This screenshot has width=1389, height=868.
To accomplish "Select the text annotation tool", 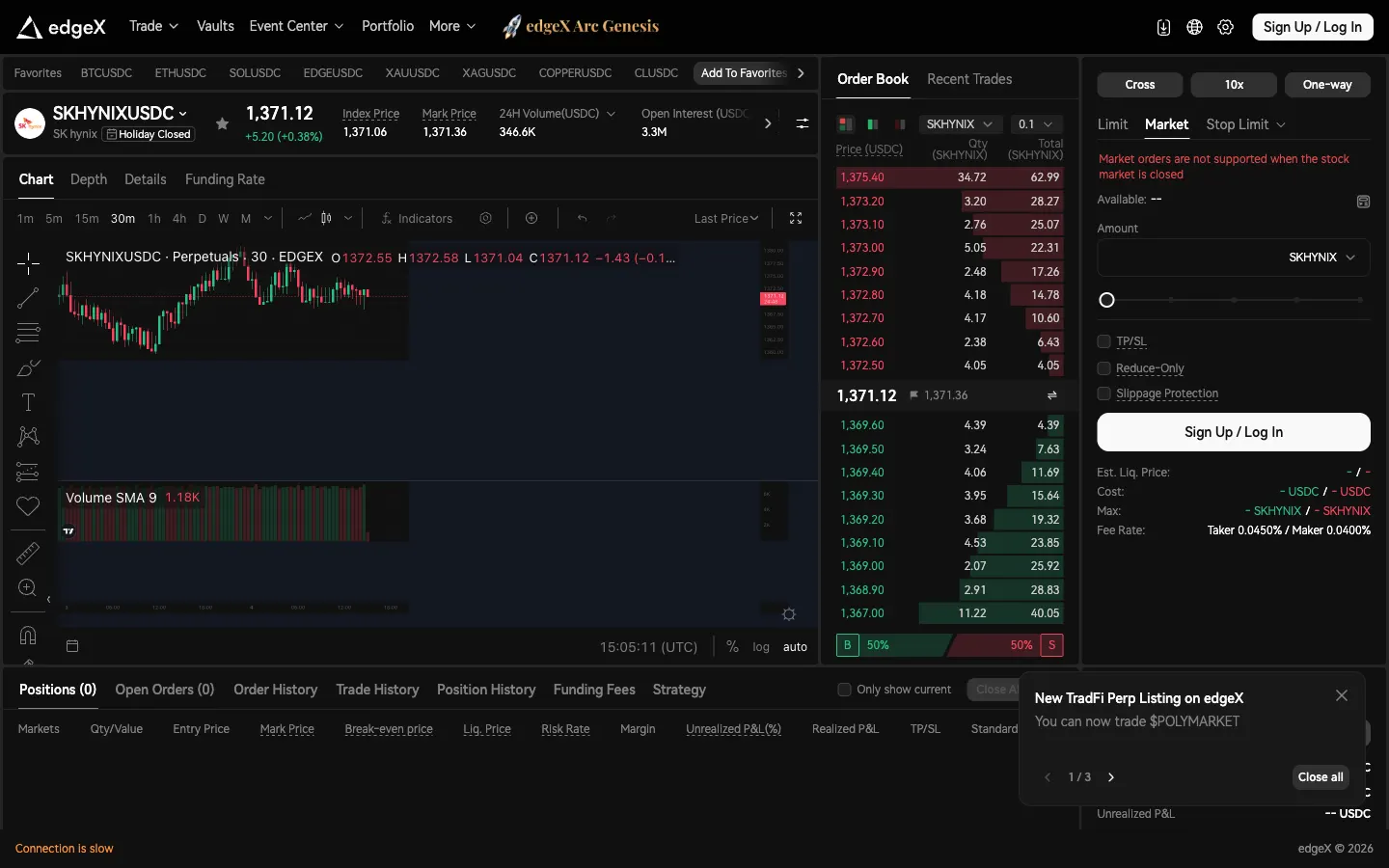I will [x=28, y=402].
